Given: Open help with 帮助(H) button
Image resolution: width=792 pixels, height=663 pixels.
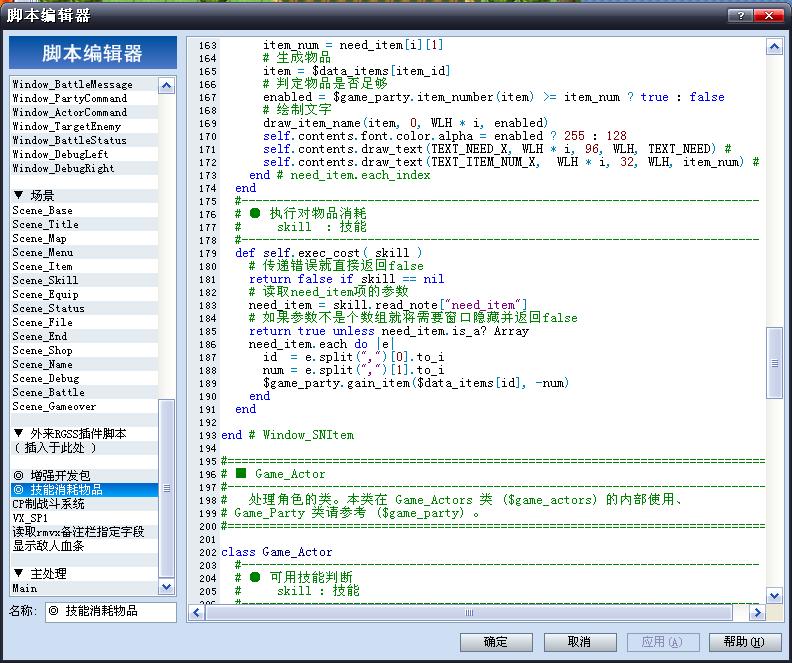Looking at the screenshot, I should click(744, 642).
